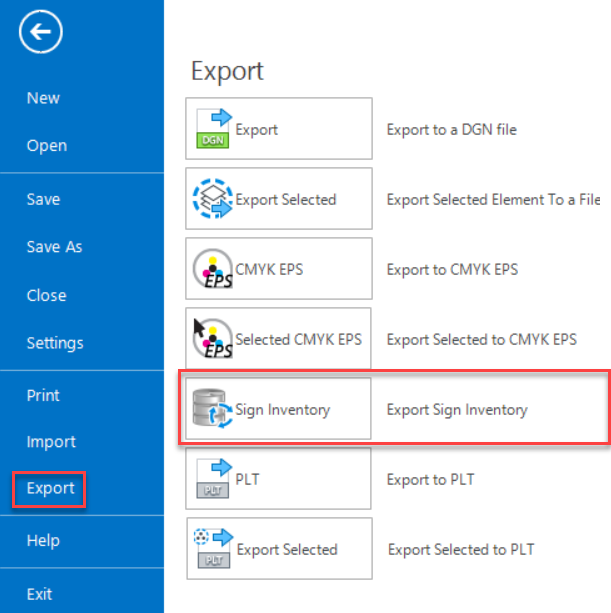Click the Sign Inventory button label
This screenshot has width=611, height=613.
[x=282, y=410]
